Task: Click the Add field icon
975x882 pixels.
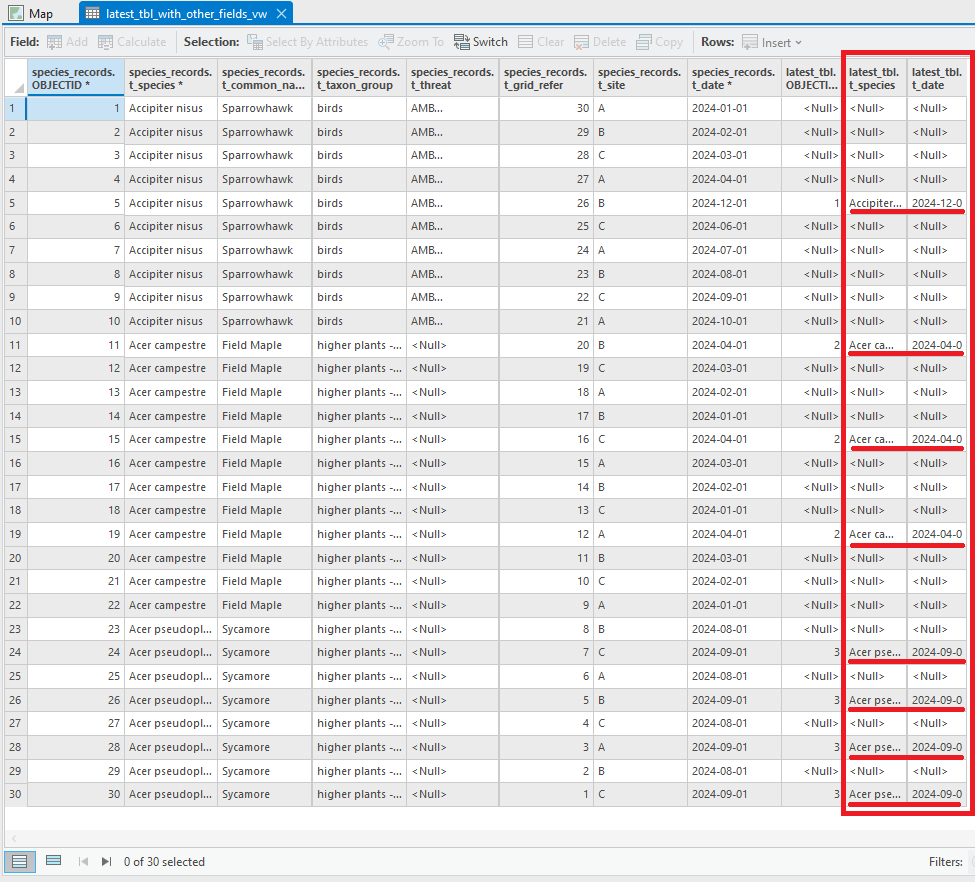Action: pos(54,42)
